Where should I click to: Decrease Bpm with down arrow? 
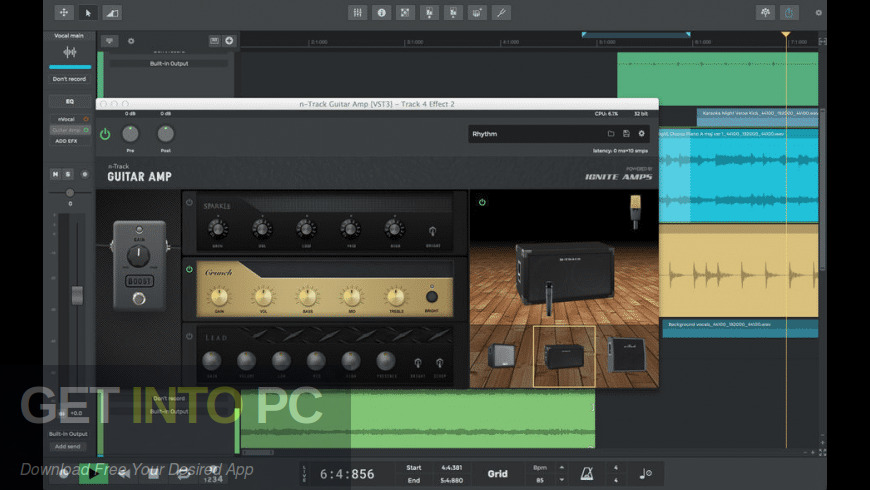click(x=562, y=479)
